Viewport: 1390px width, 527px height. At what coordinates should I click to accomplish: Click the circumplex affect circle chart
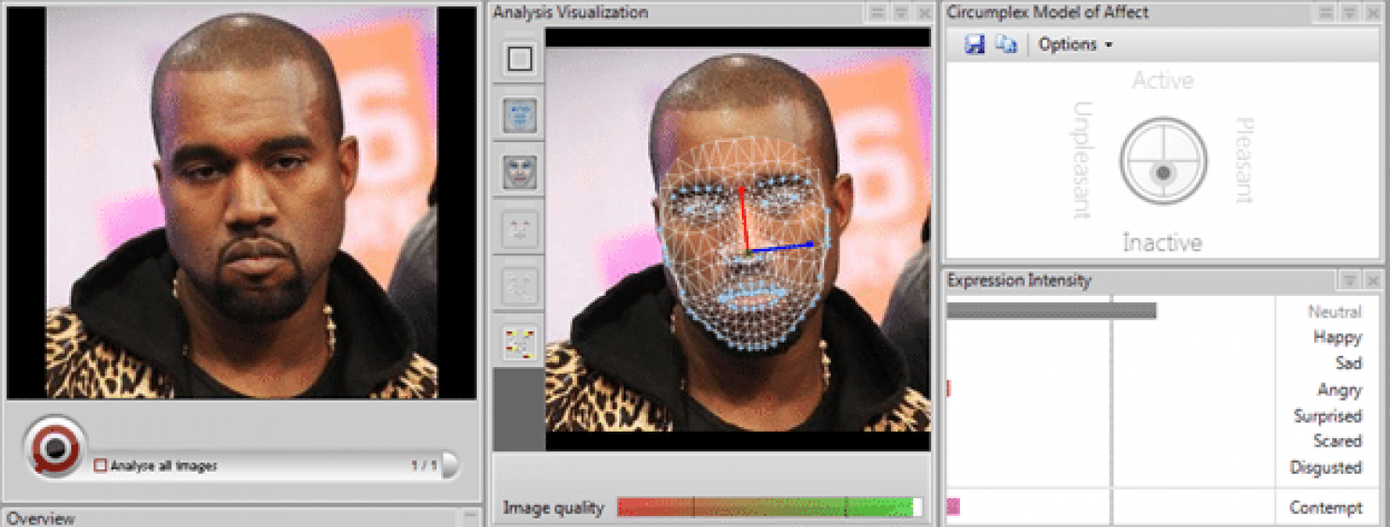[1163, 162]
